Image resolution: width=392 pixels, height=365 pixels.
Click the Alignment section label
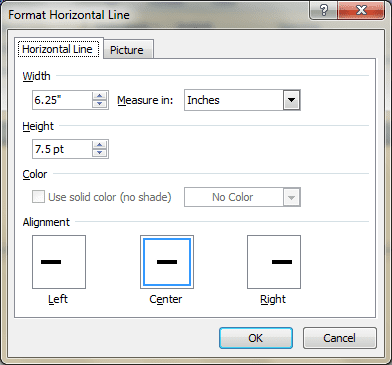click(46, 222)
